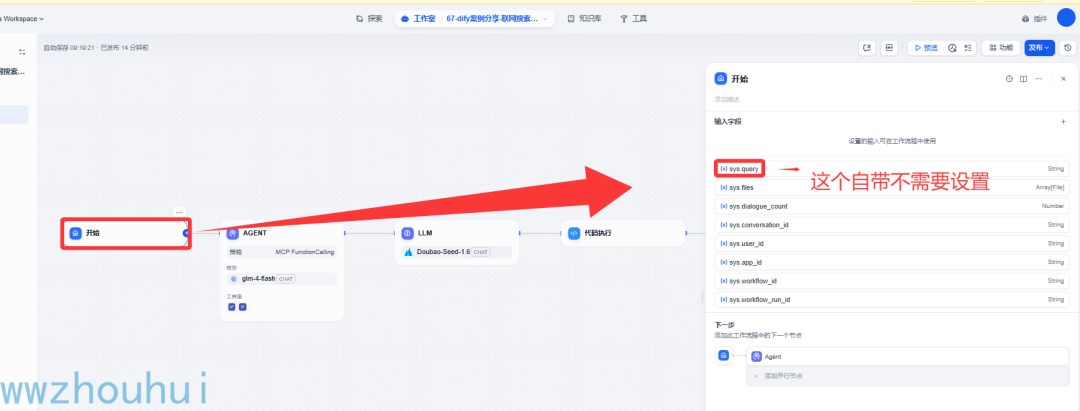
Task: Add an input field with plus icon
Action: point(1063,122)
